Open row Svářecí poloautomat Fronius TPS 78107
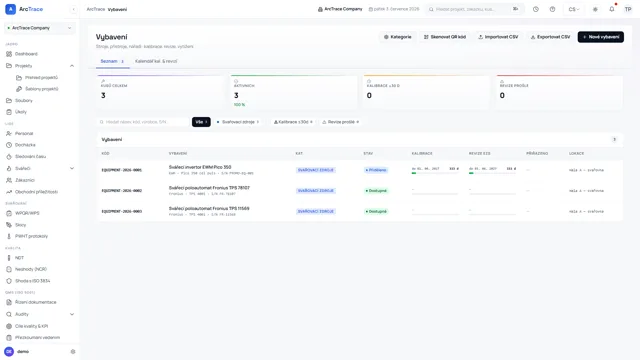640x360 pixels. (360, 191)
